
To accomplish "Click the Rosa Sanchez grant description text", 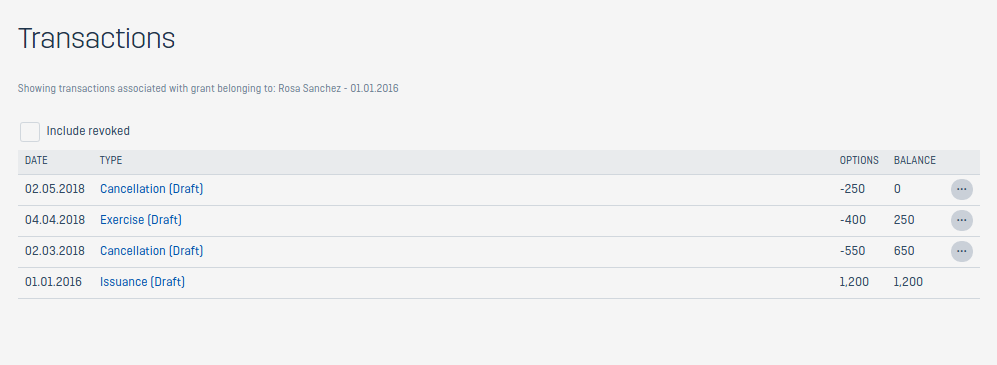I will tap(208, 88).
